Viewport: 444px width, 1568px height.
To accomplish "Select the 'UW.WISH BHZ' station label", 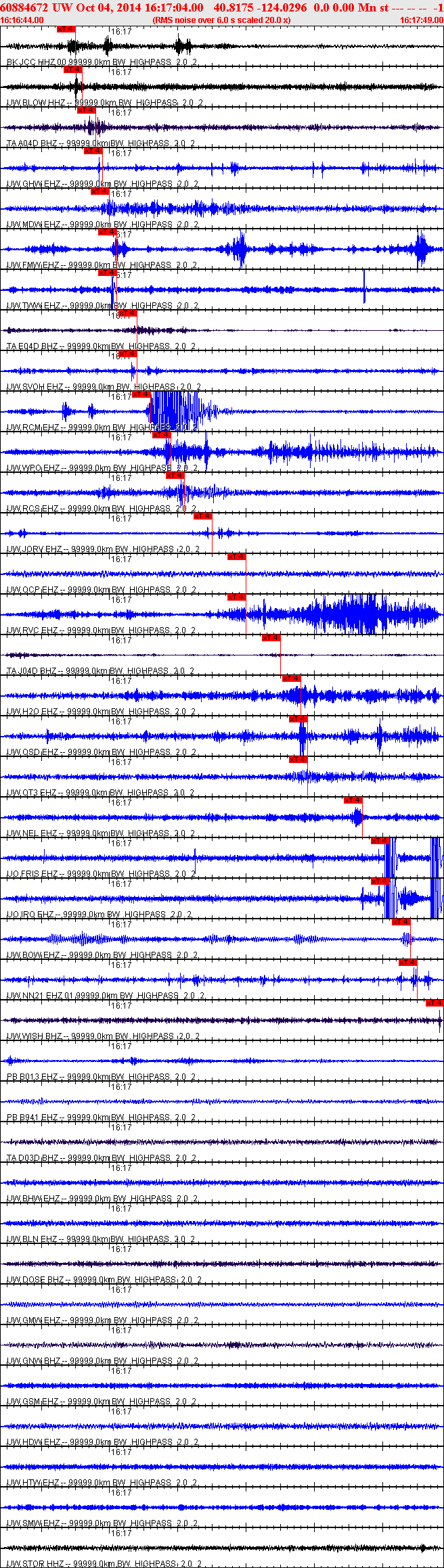I will point(35,1036).
